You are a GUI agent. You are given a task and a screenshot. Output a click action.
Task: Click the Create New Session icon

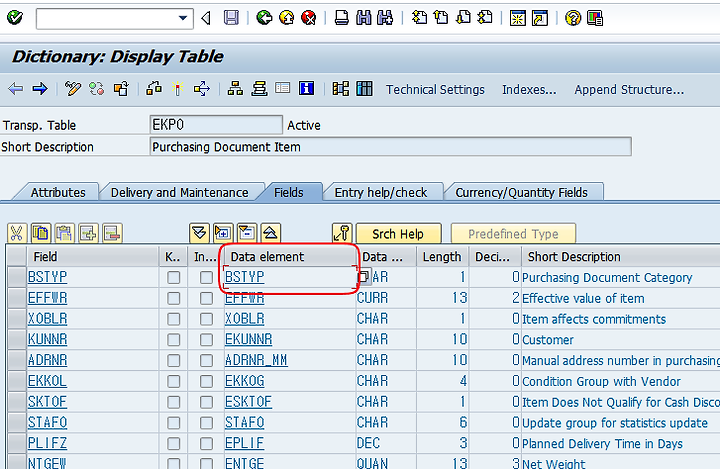pyautogui.click(x=518, y=18)
